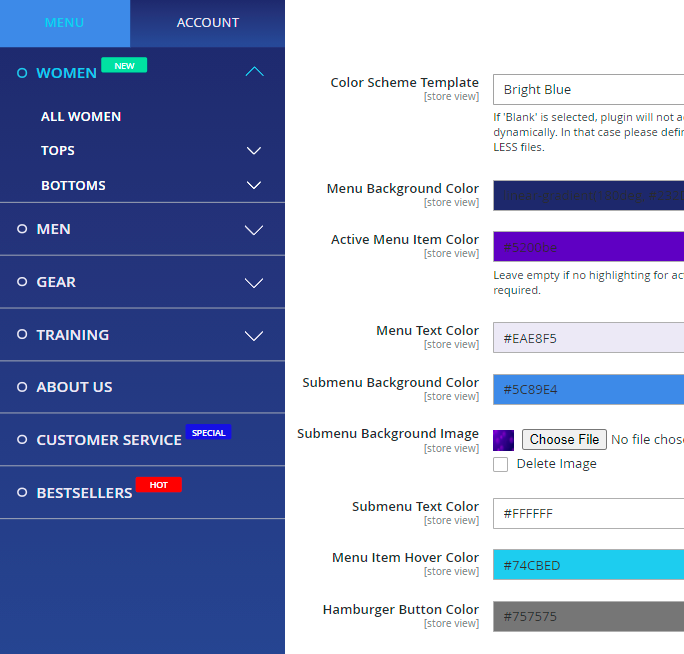This screenshot has height=654, width=684.
Task: Select the Menu tab
Action: [65, 23]
